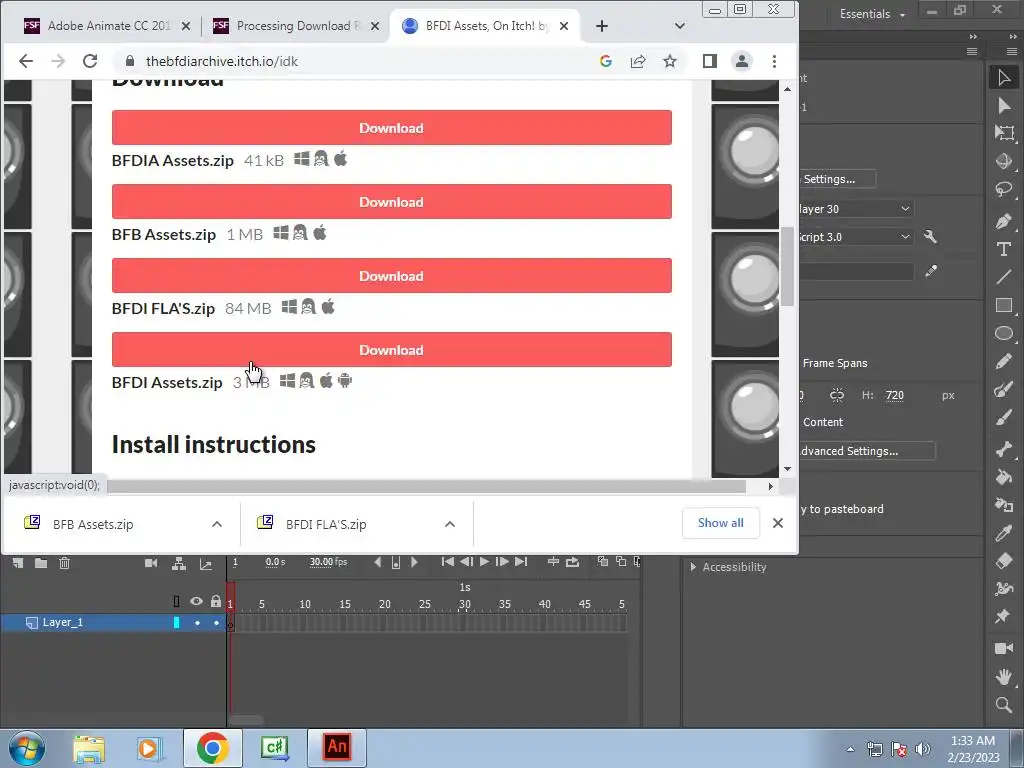Click Show all downloads
This screenshot has height=768, width=1024.
(x=720, y=523)
